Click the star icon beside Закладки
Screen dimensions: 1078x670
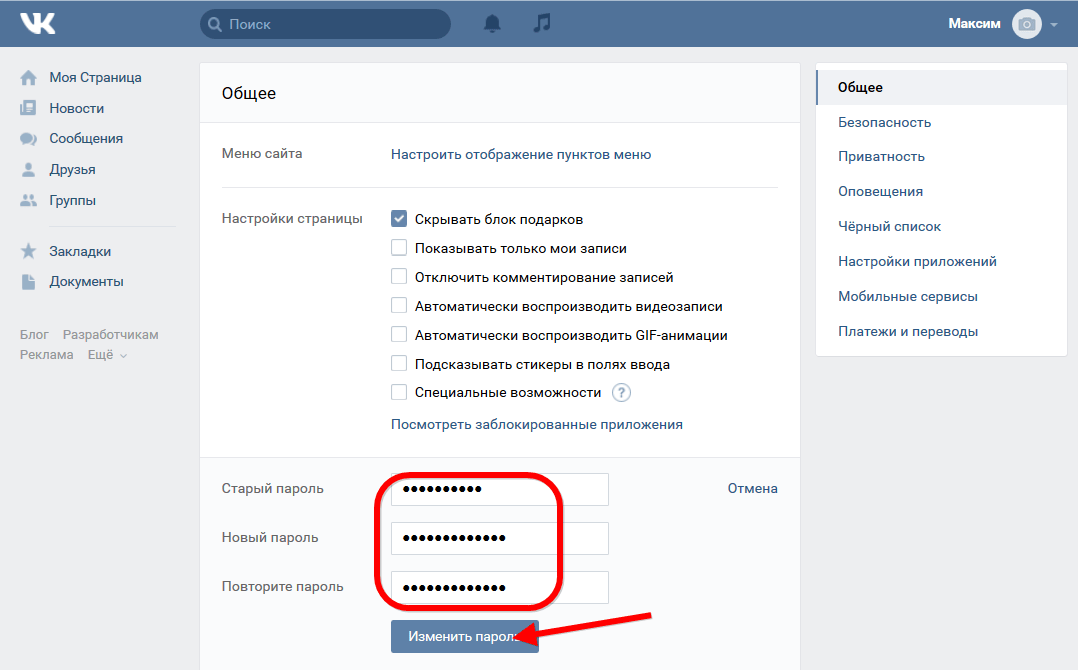click(x=28, y=251)
